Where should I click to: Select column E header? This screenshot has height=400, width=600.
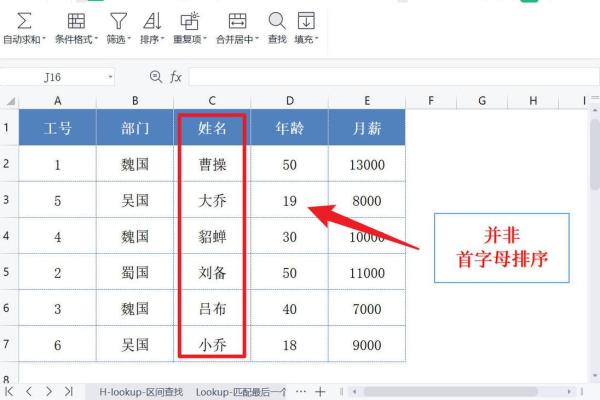pyautogui.click(x=367, y=101)
